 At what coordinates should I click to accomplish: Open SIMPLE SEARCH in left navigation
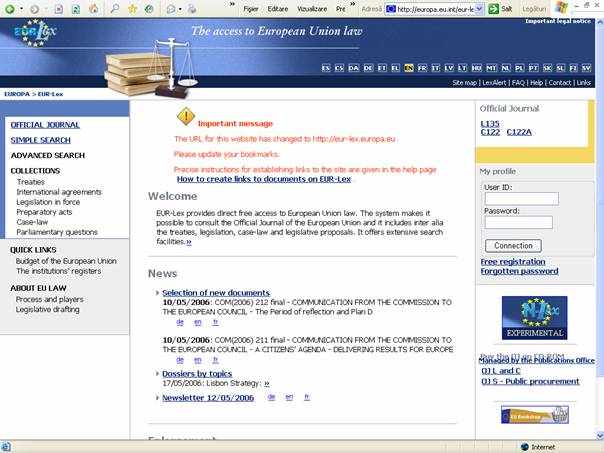coord(40,140)
